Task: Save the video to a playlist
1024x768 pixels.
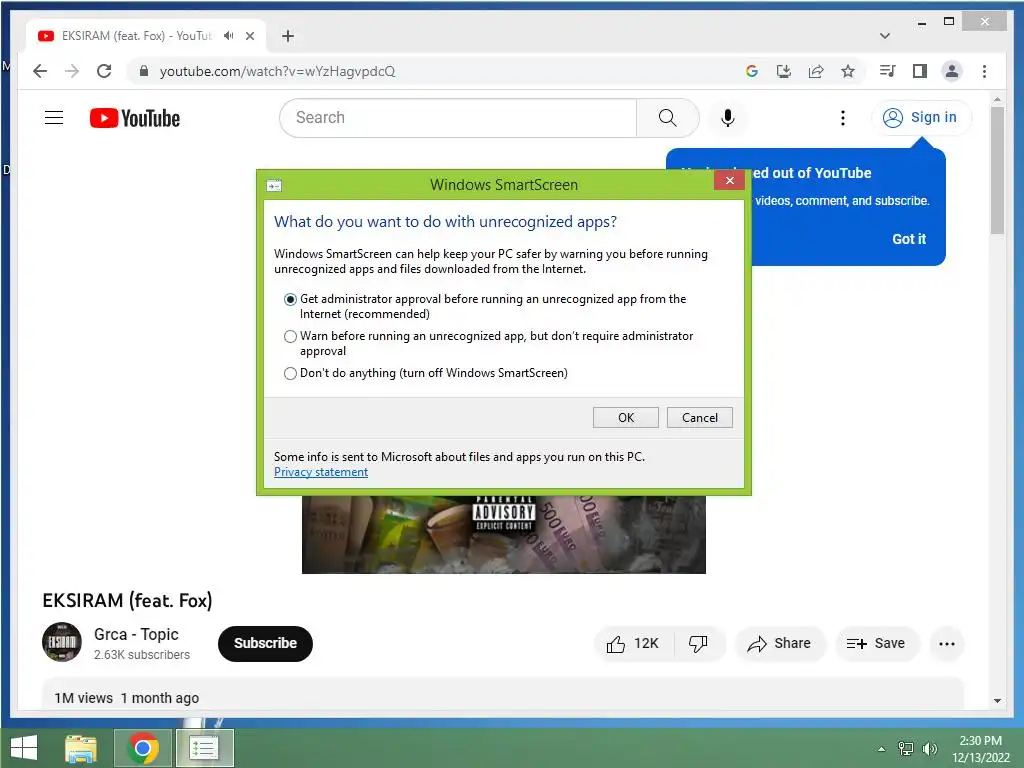Action: 876,644
